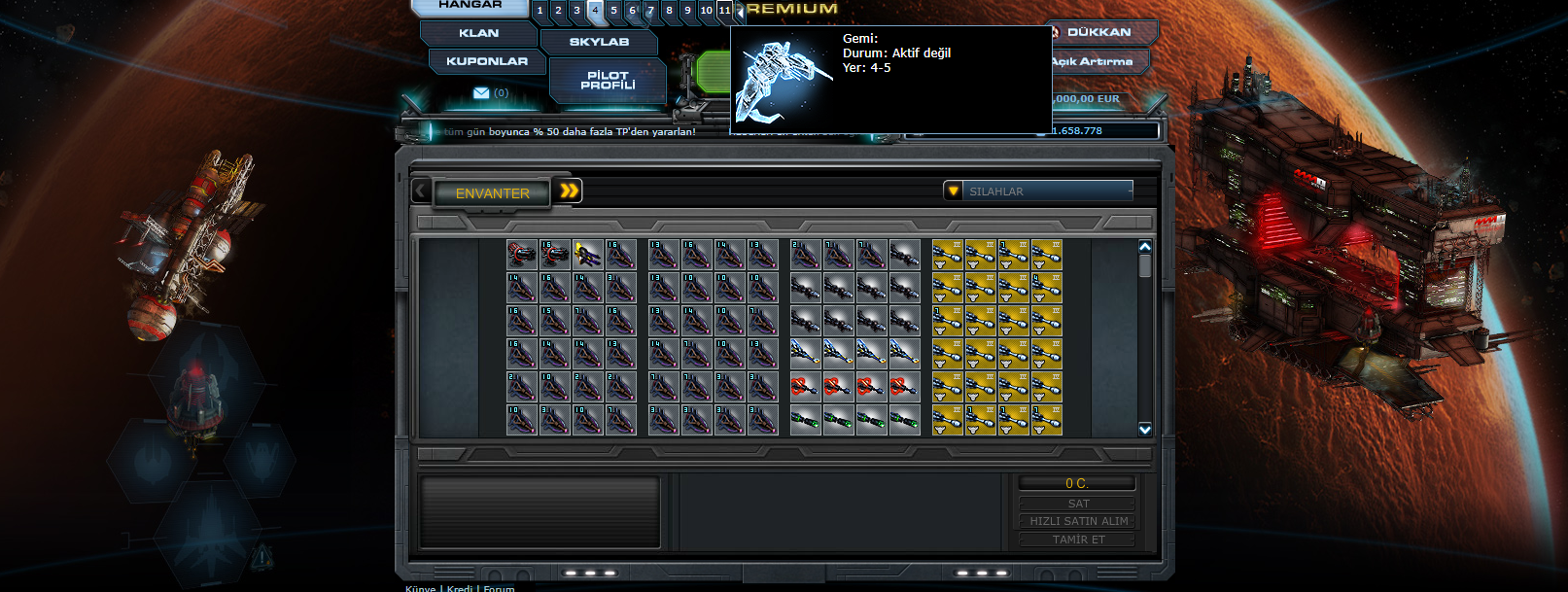The width and height of the screenshot is (1568, 592).
Task: Click the inventory scrollbar thumb
Action: point(1145,266)
